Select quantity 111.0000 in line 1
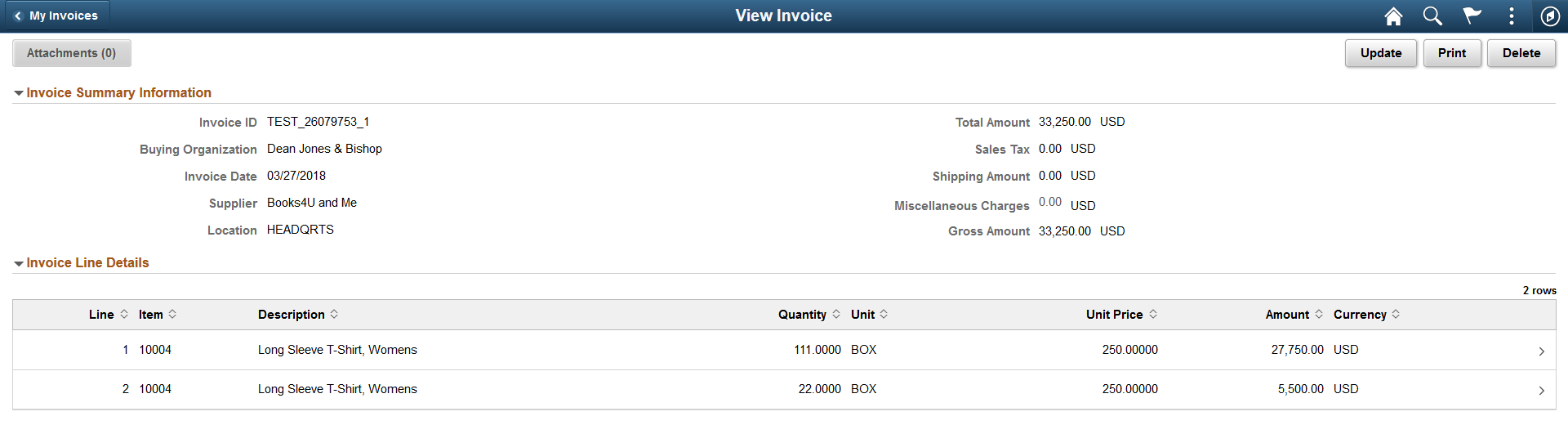 point(817,350)
